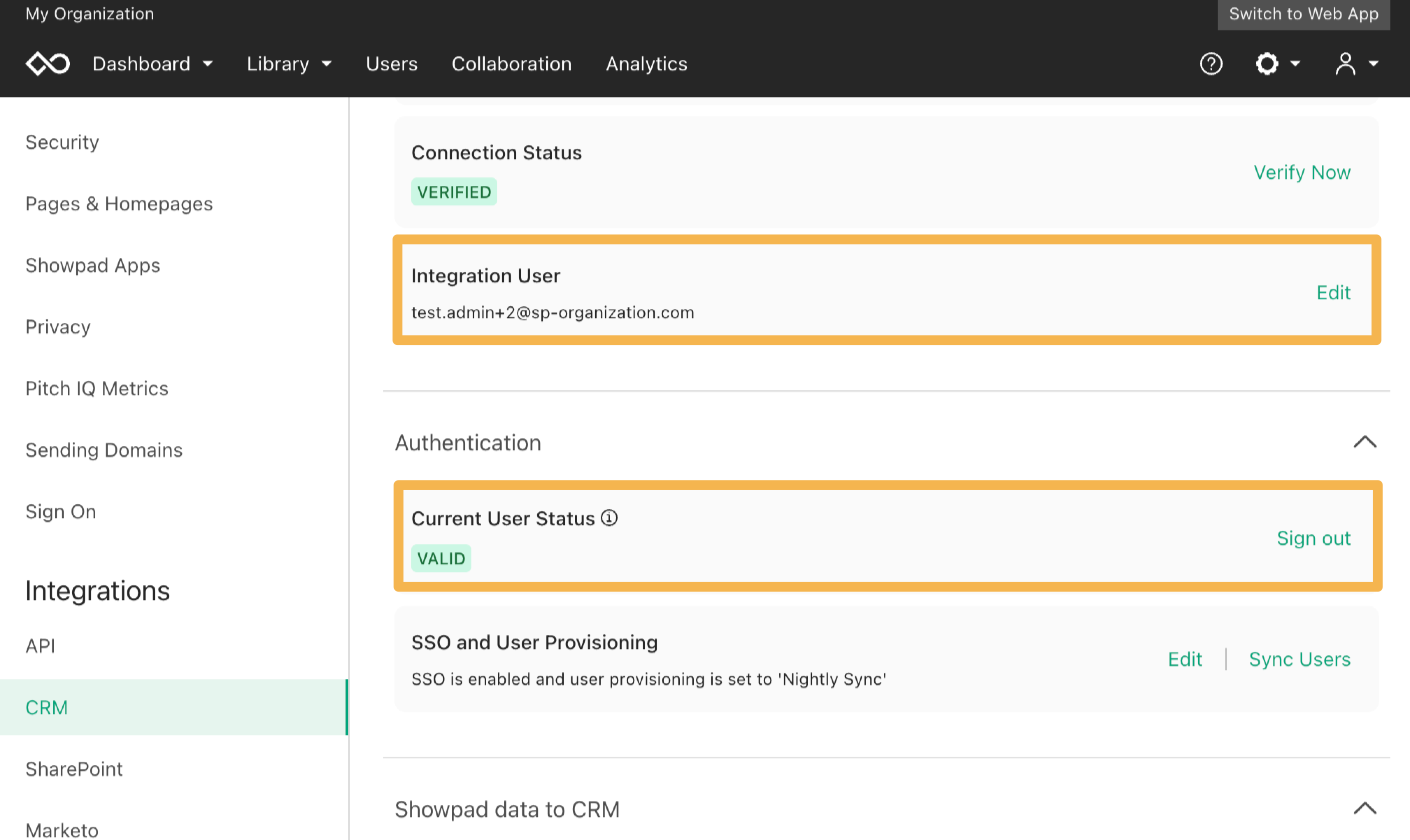This screenshot has width=1410, height=840.
Task: Click the Integrations sidebar heading
Action: pyautogui.click(x=98, y=591)
